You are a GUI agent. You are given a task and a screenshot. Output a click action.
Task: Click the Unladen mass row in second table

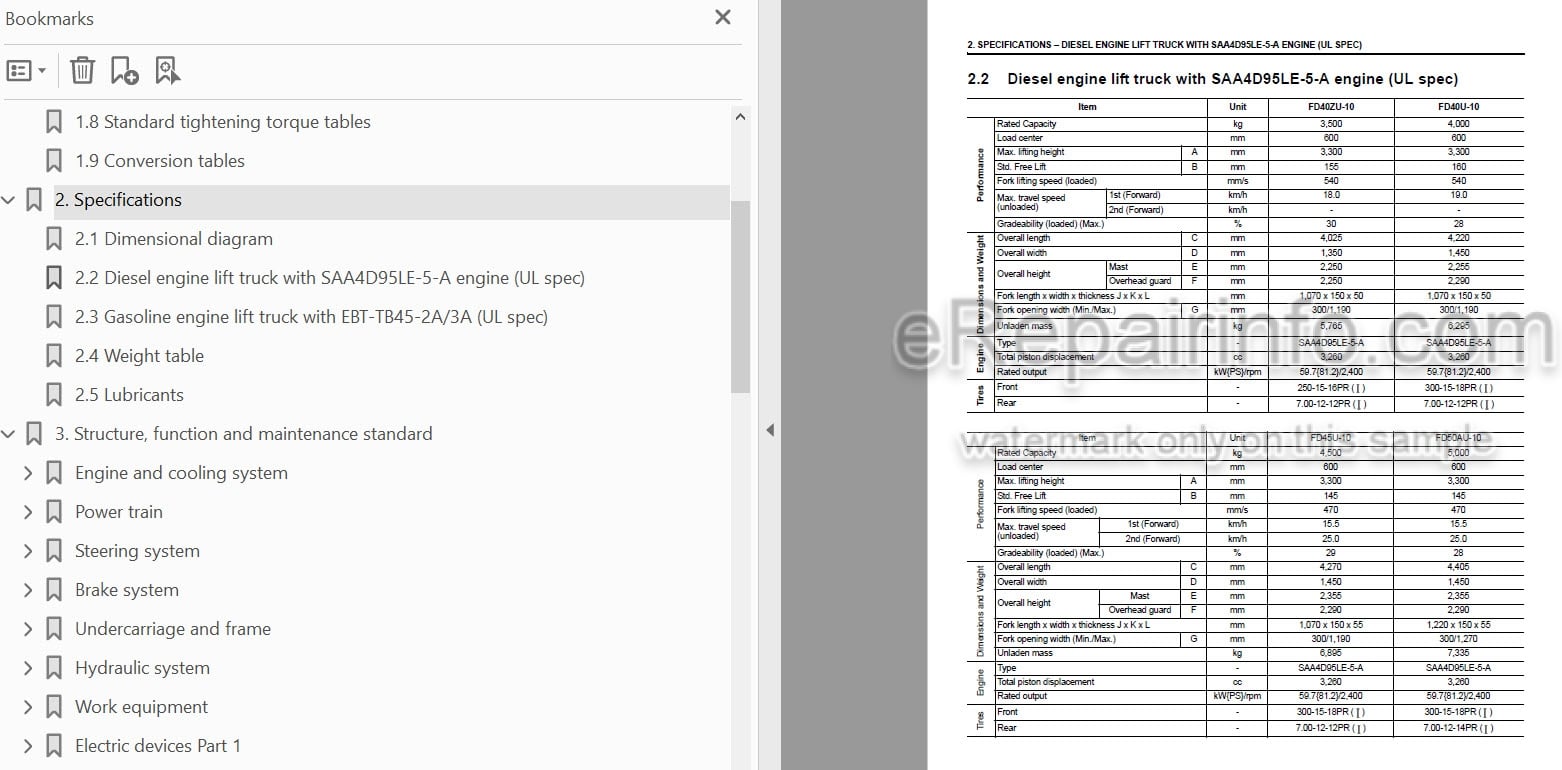coord(1258,653)
